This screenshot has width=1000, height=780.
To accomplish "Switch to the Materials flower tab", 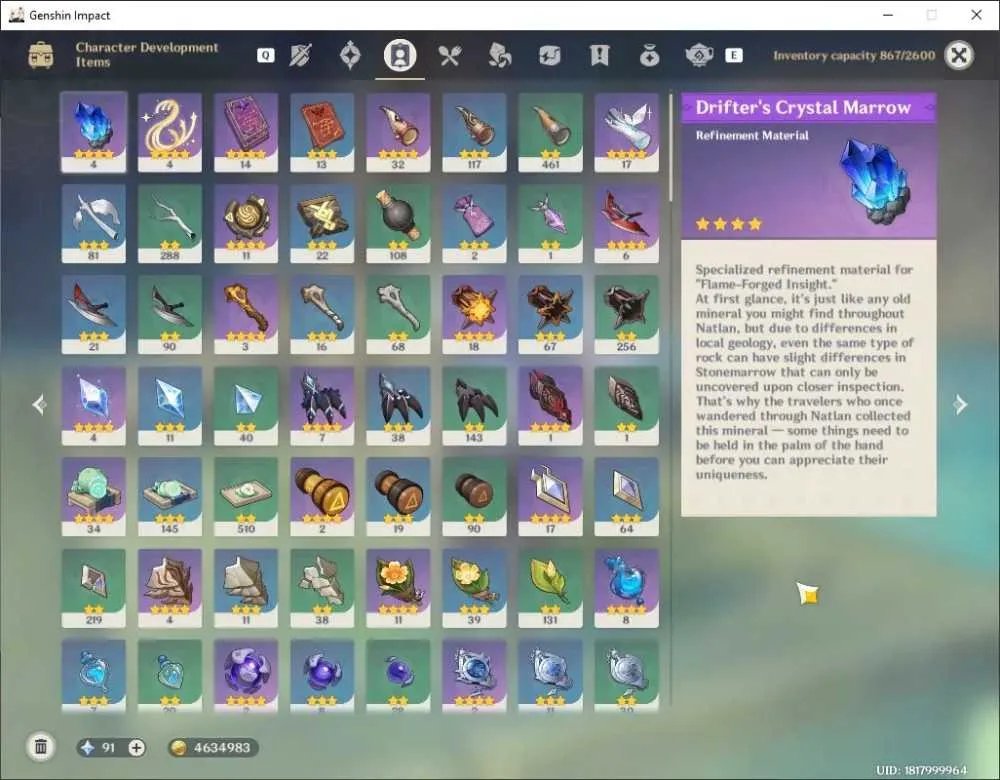I will pos(499,56).
